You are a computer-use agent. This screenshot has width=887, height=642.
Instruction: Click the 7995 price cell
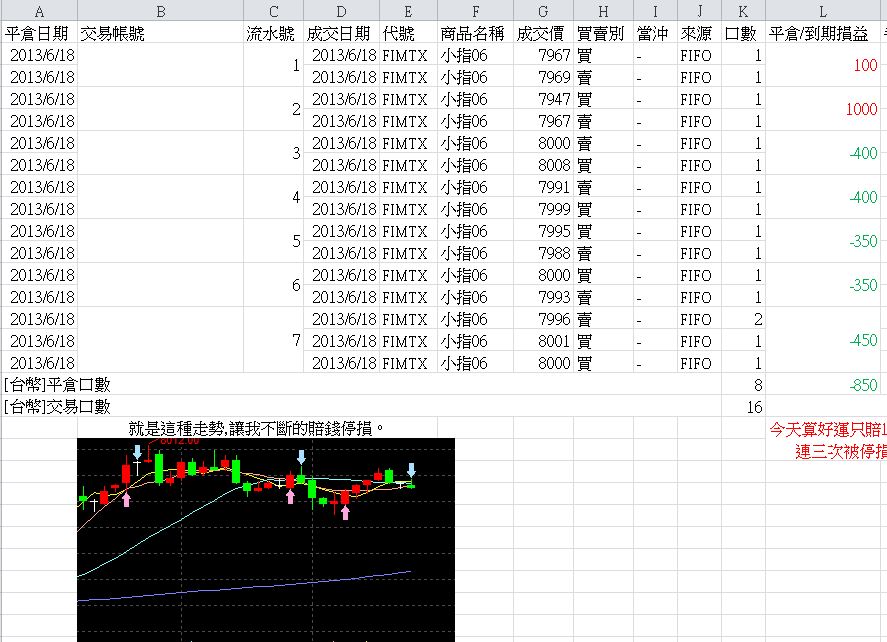tap(544, 231)
